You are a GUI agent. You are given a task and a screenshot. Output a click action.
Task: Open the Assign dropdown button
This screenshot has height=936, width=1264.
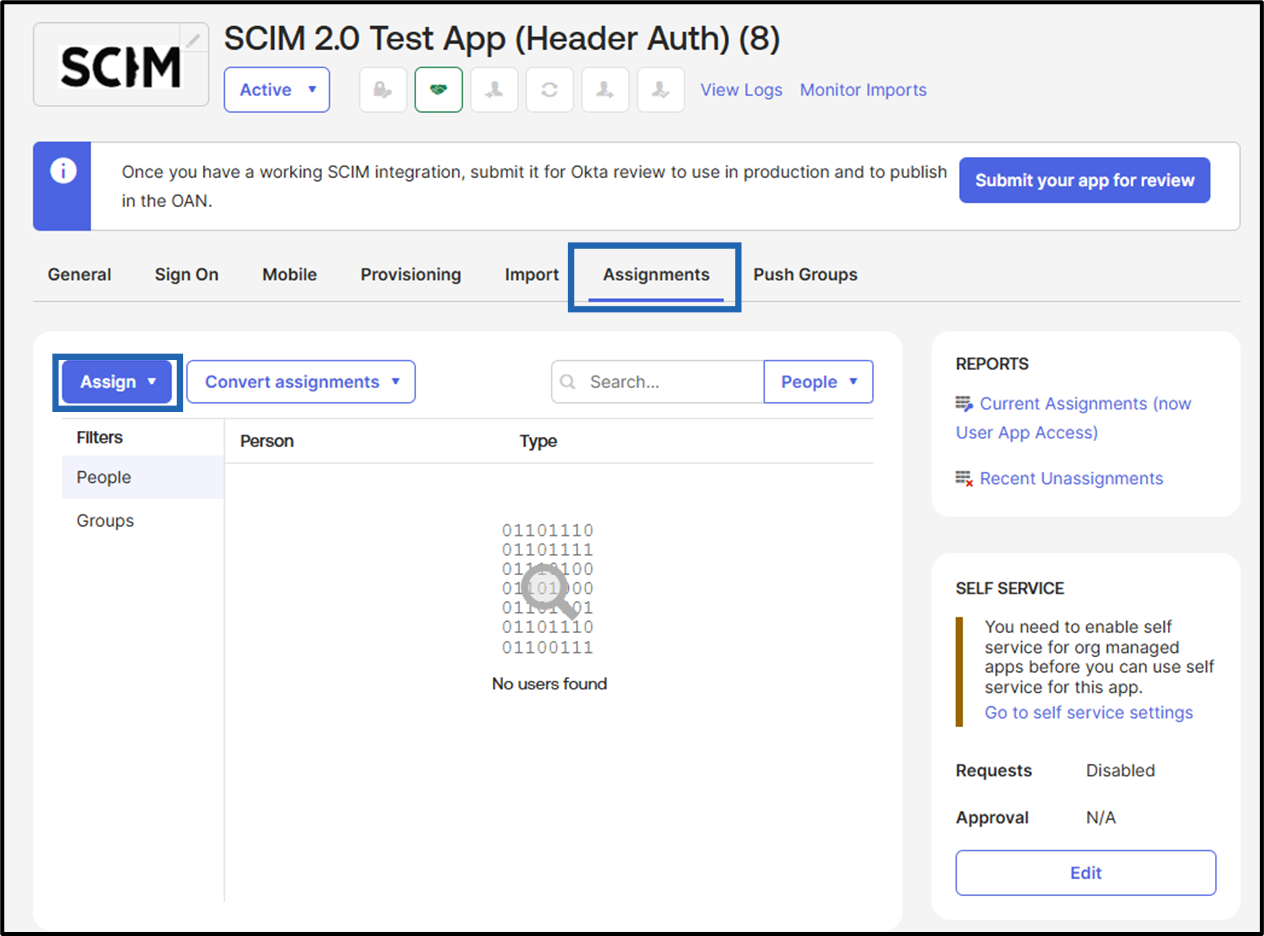[x=117, y=382]
